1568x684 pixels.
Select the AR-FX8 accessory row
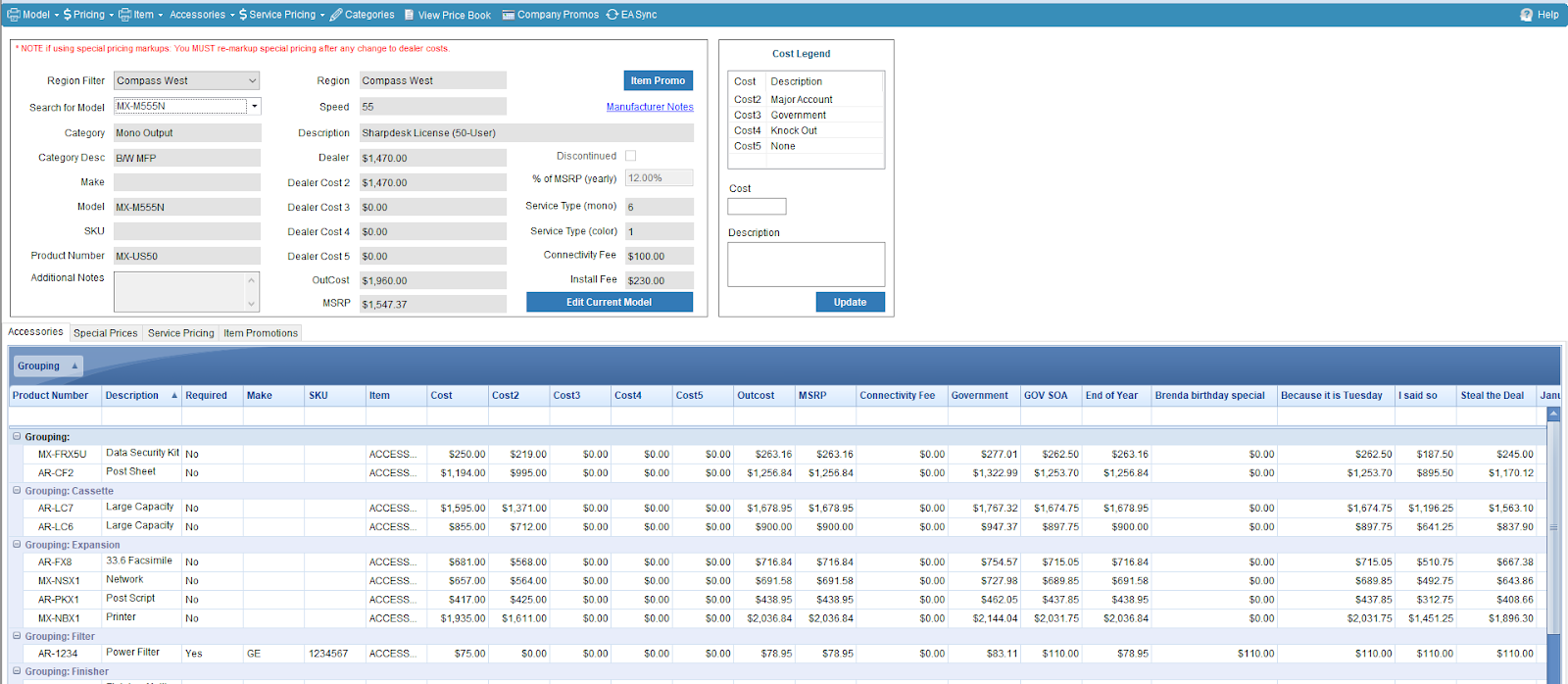[x=784, y=562]
